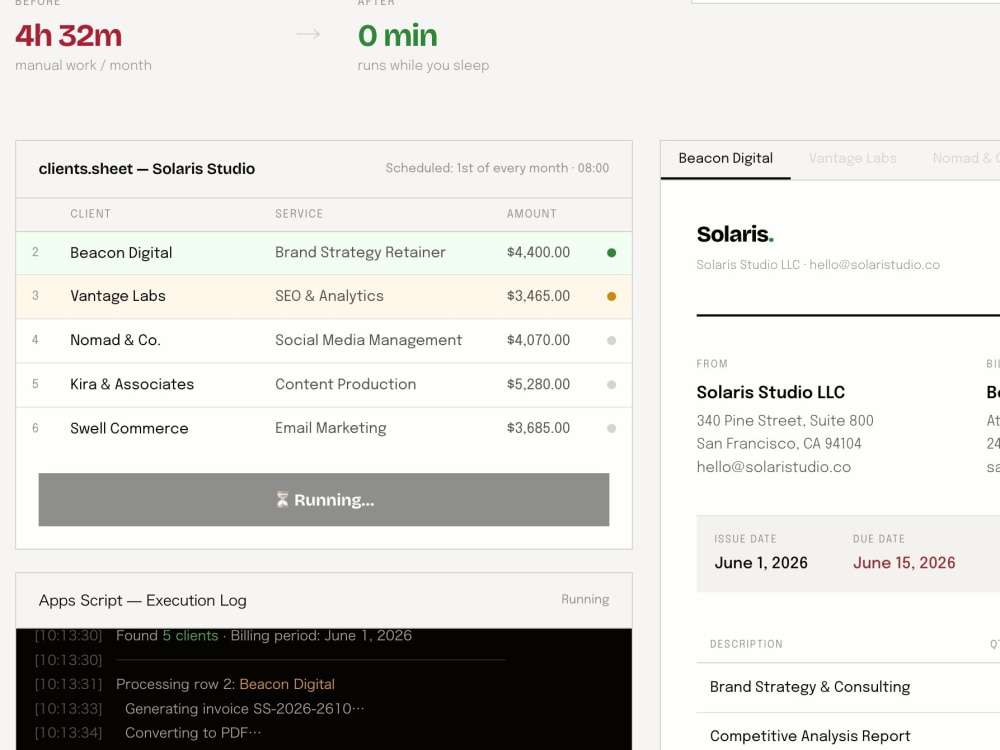Screen dimensions: 1000x750
Task: Click the DESCRIPTION column header on invoice
Action: [x=746, y=644]
